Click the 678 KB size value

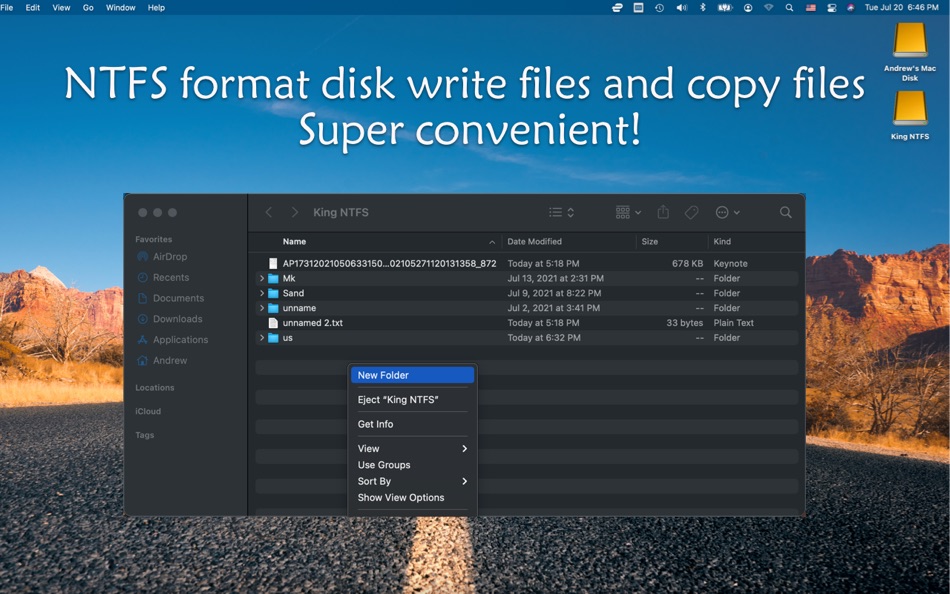point(688,264)
